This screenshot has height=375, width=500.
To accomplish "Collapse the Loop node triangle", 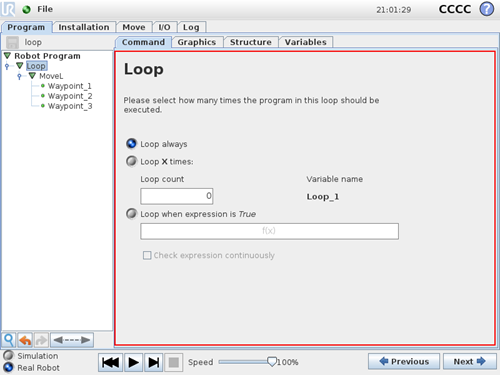I will click(20, 66).
